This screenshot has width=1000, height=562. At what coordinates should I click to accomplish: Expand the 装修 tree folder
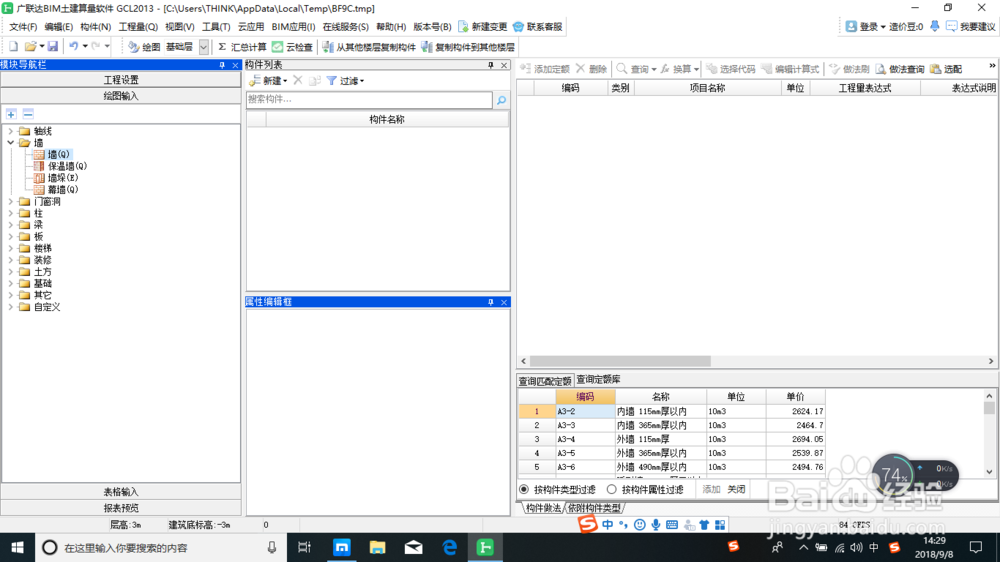[10, 260]
